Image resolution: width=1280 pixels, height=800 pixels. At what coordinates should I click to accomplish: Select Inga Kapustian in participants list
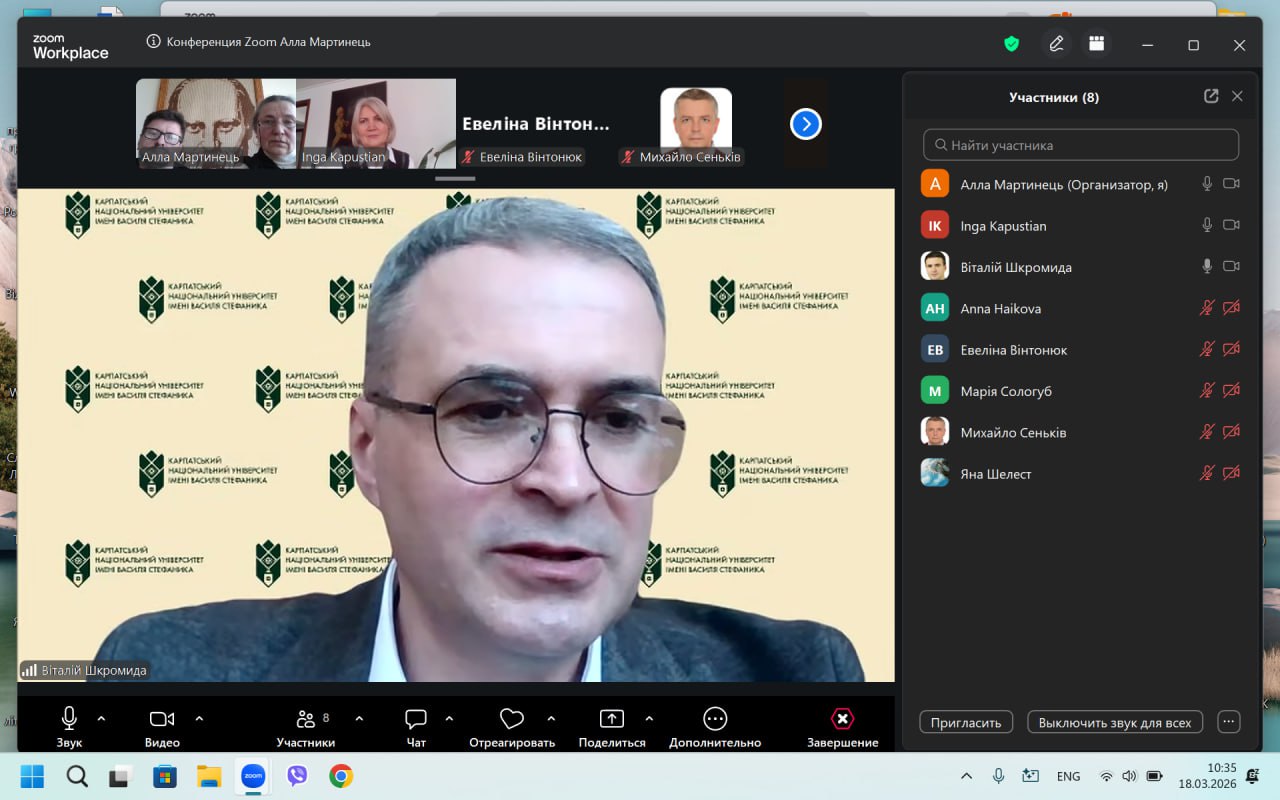[1003, 226]
